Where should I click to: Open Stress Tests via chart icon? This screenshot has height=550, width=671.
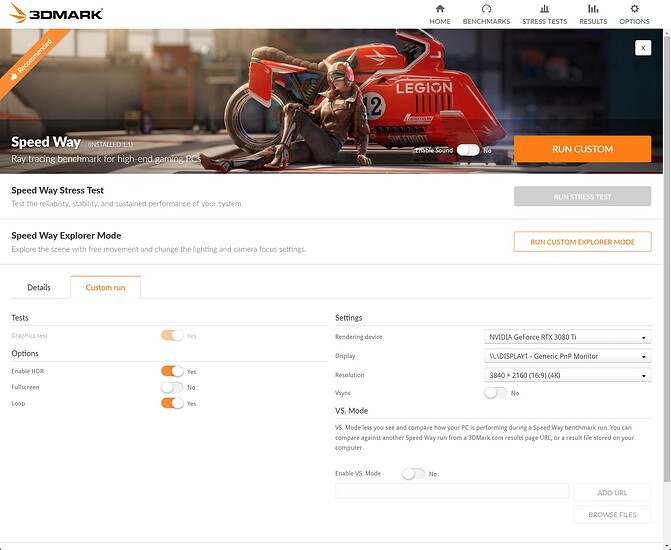pyautogui.click(x=544, y=9)
